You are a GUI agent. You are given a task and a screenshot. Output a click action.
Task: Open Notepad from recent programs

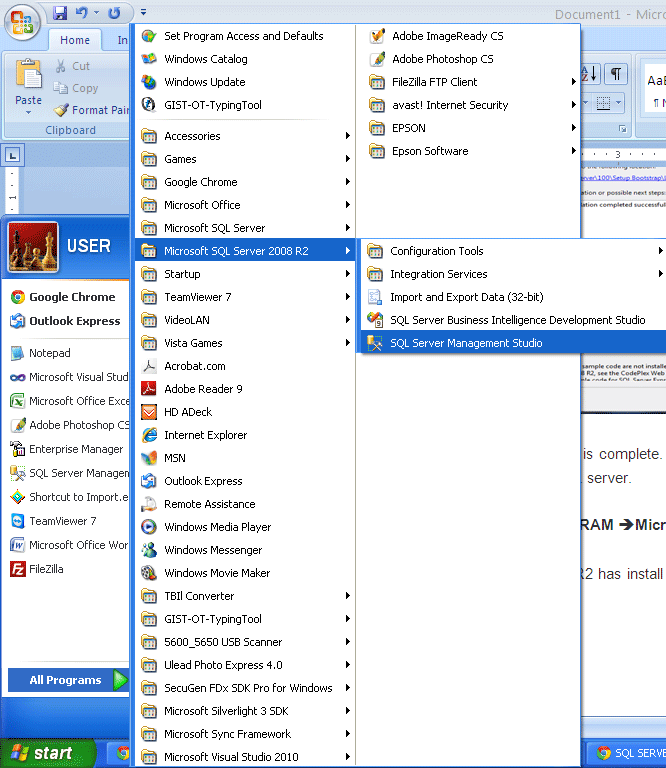(x=67, y=353)
